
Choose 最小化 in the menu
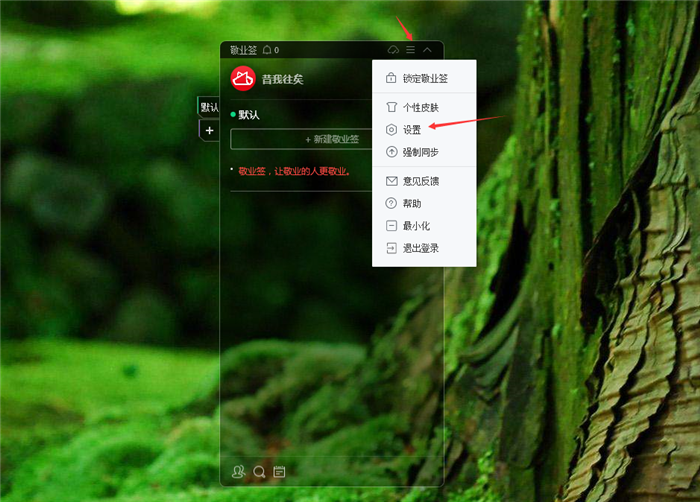[415, 225]
